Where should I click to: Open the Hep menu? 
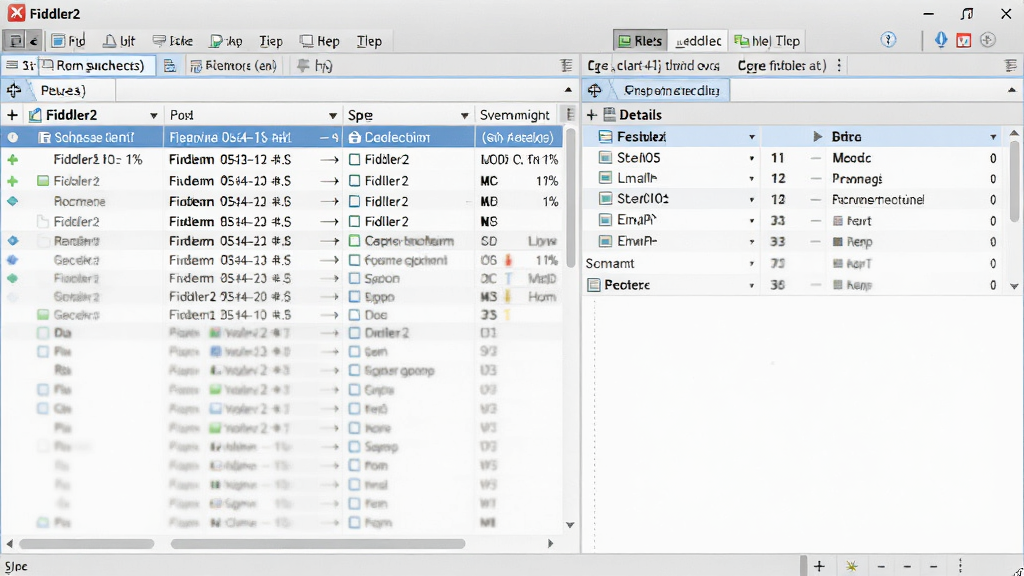point(319,41)
